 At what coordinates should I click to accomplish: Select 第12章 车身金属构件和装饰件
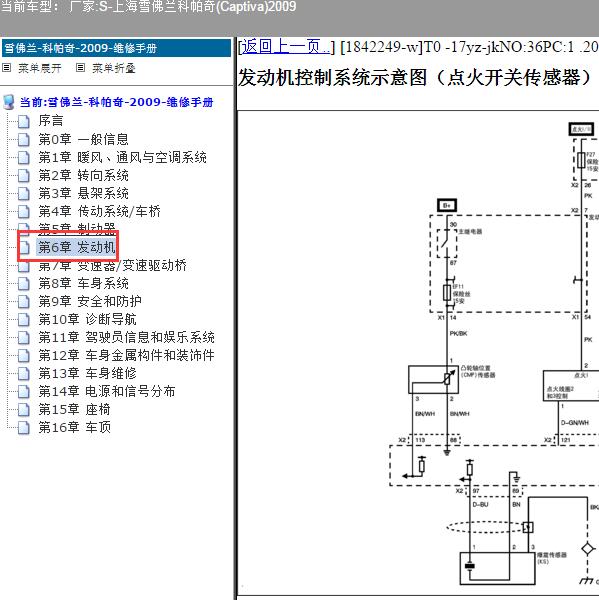(x=126, y=355)
